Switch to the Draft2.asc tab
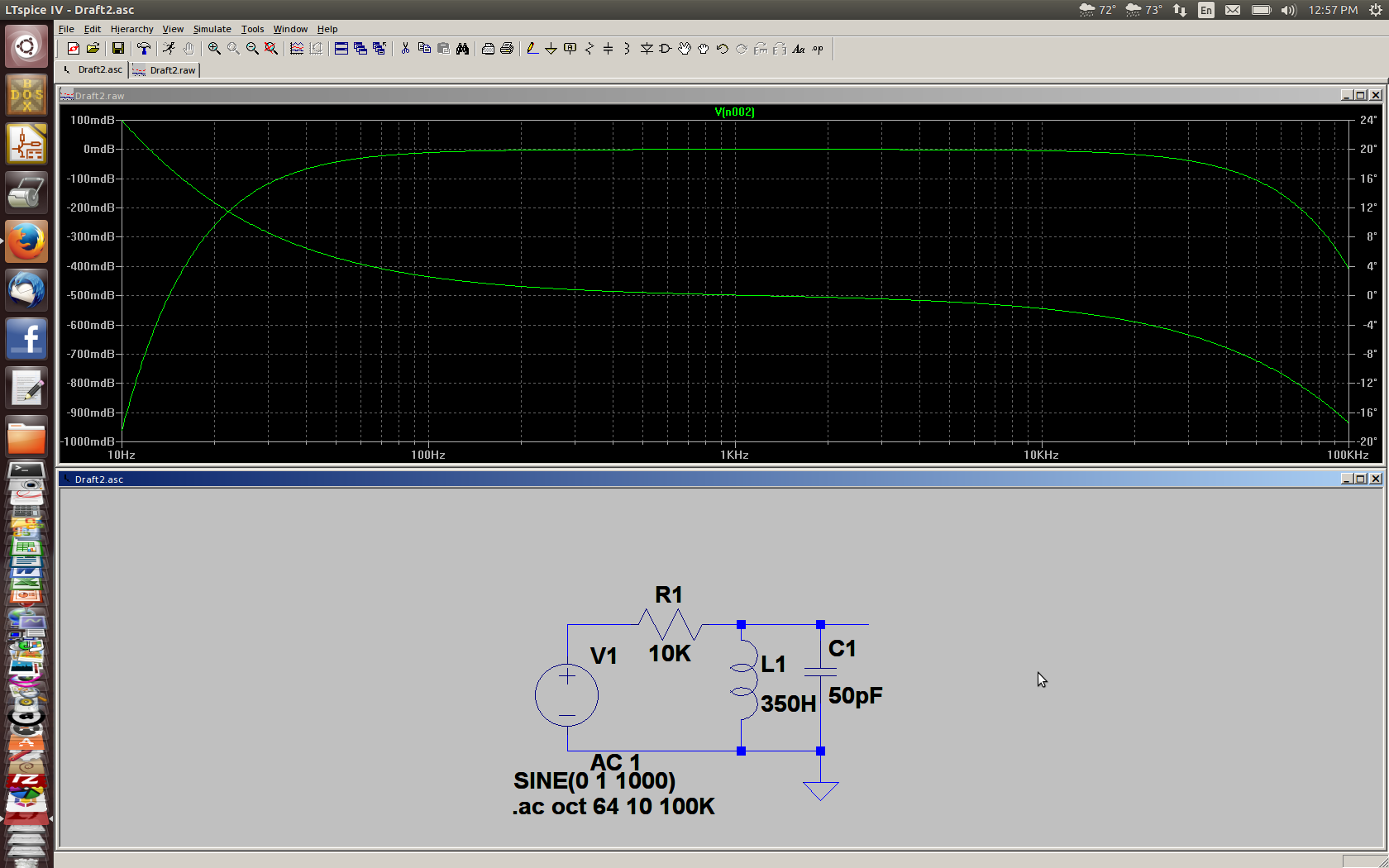The width and height of the screenshot is (1389, 868). click(93, 69)
